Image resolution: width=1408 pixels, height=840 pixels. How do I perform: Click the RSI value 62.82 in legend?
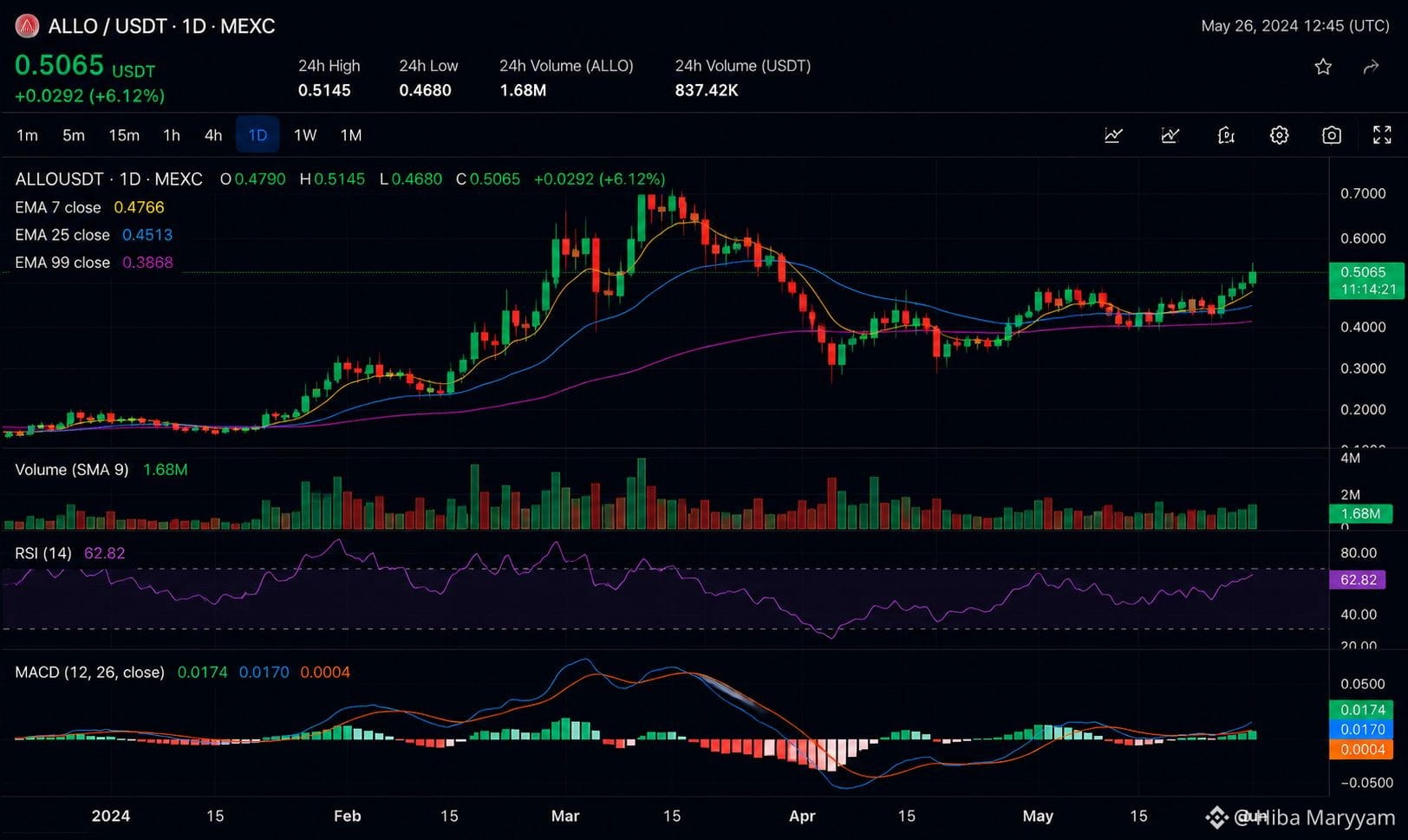[x=104, y=553]
